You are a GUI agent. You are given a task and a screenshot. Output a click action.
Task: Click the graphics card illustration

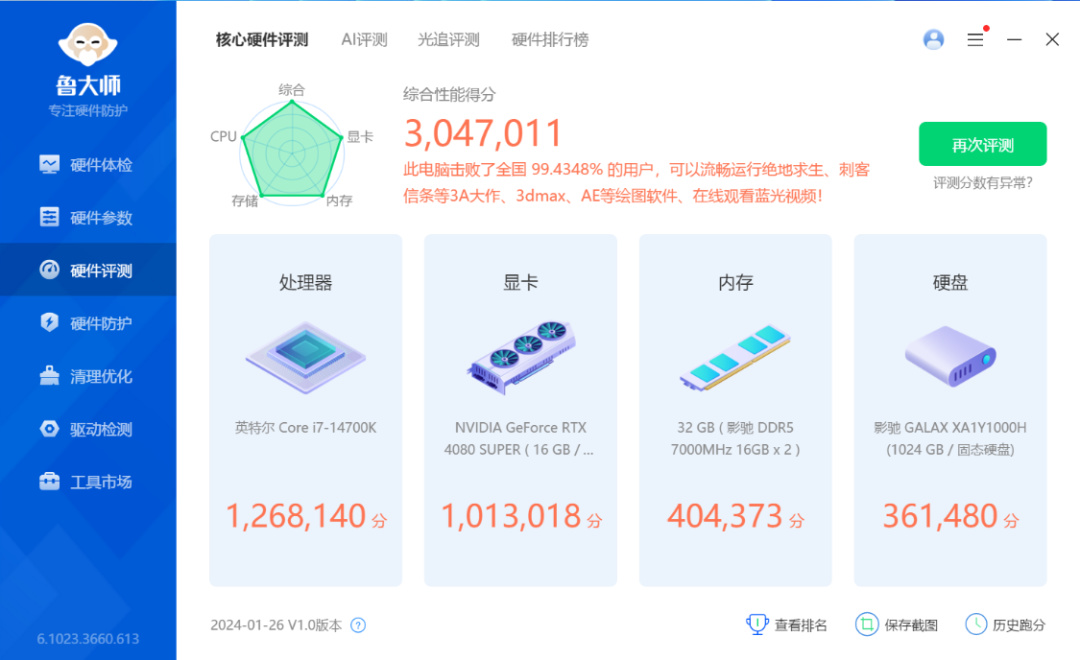521,357
